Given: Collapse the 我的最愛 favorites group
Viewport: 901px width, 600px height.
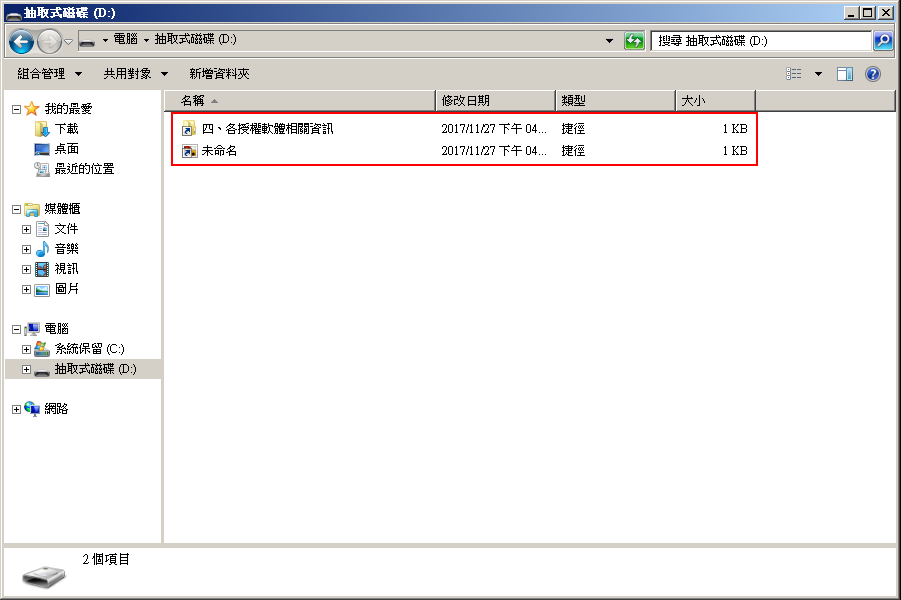Looking at the screenshot, I should pyautogui.click(x=16, y=109).
